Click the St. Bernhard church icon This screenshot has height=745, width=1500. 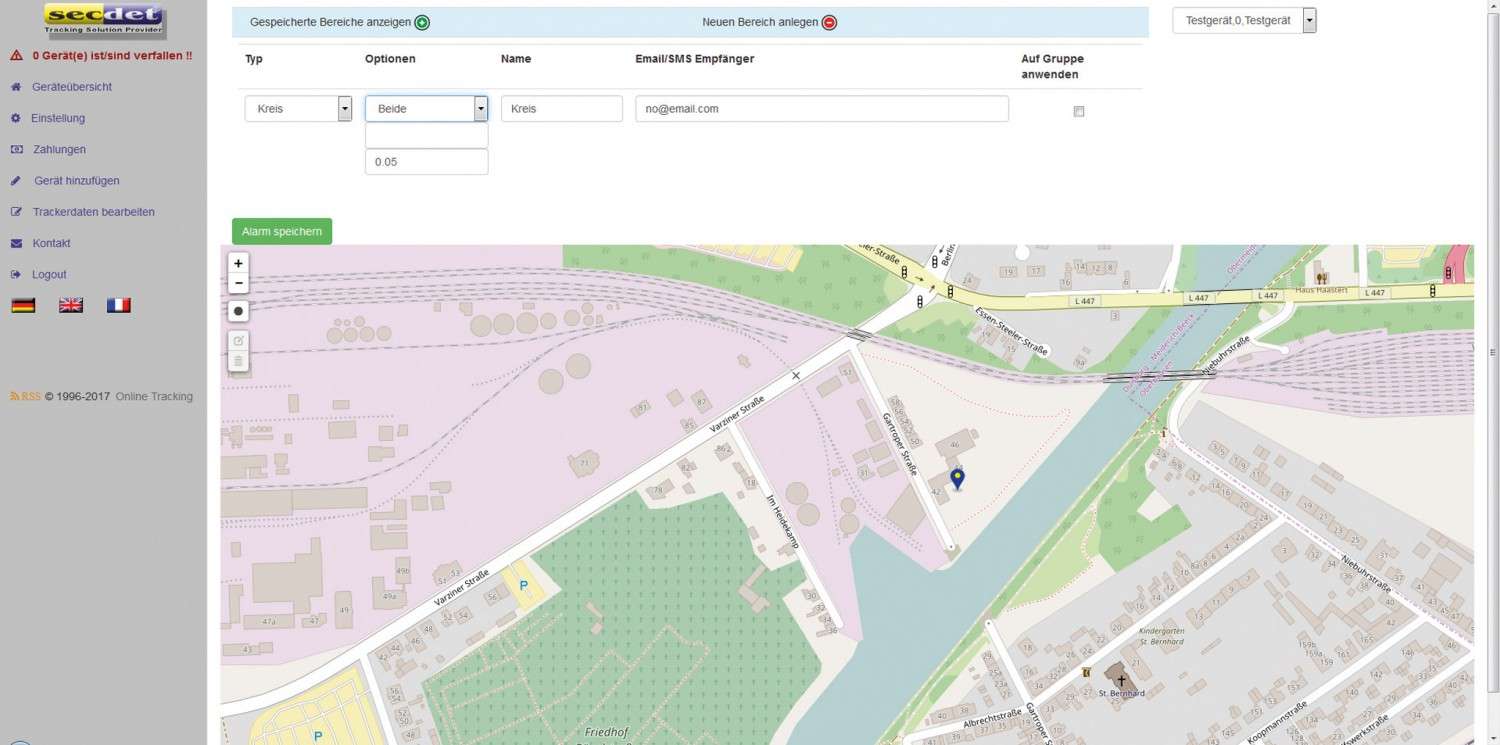(1120, 679)
